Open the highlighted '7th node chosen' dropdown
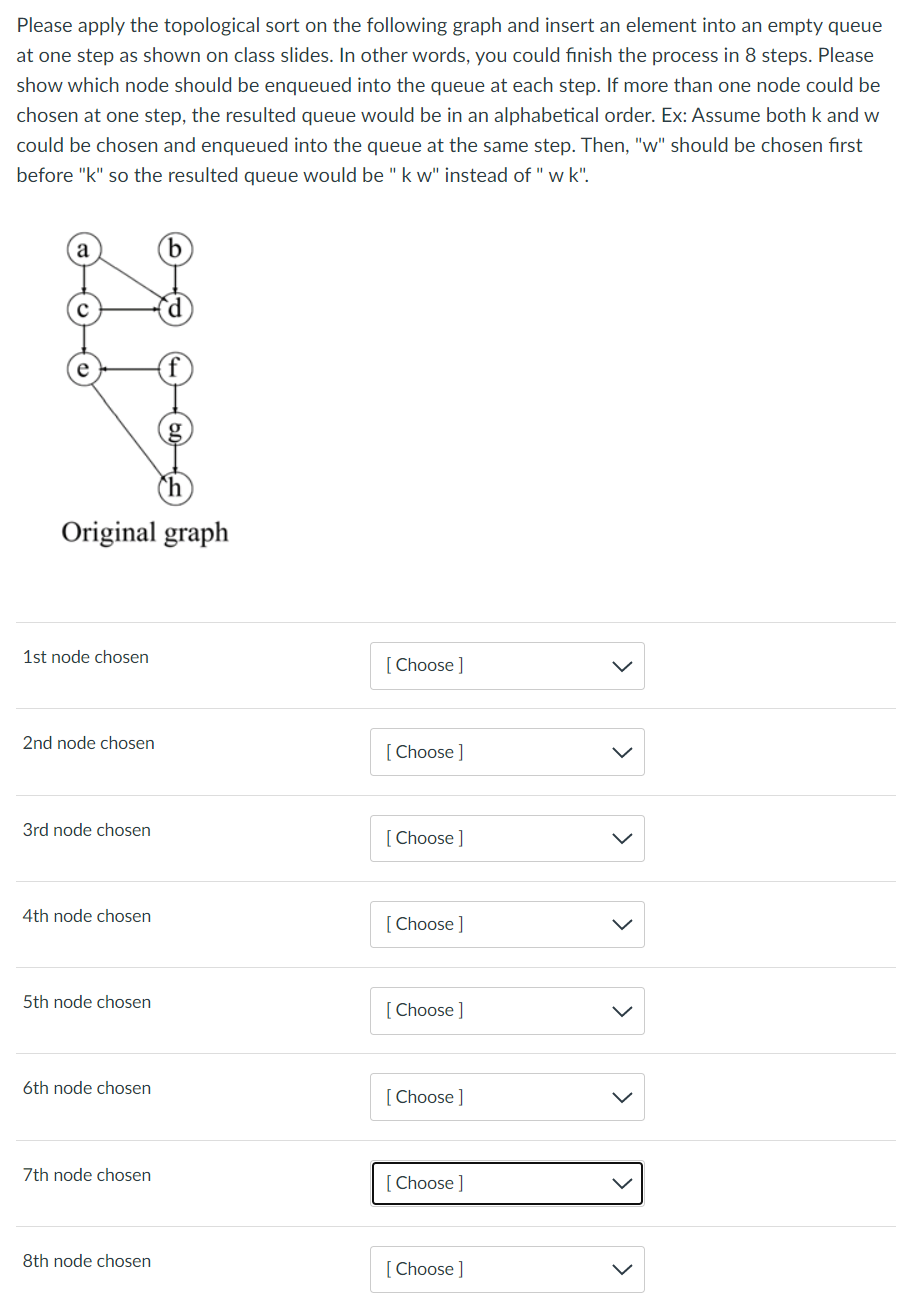Screen dimensions: 909x1309 click(507, 1182)
